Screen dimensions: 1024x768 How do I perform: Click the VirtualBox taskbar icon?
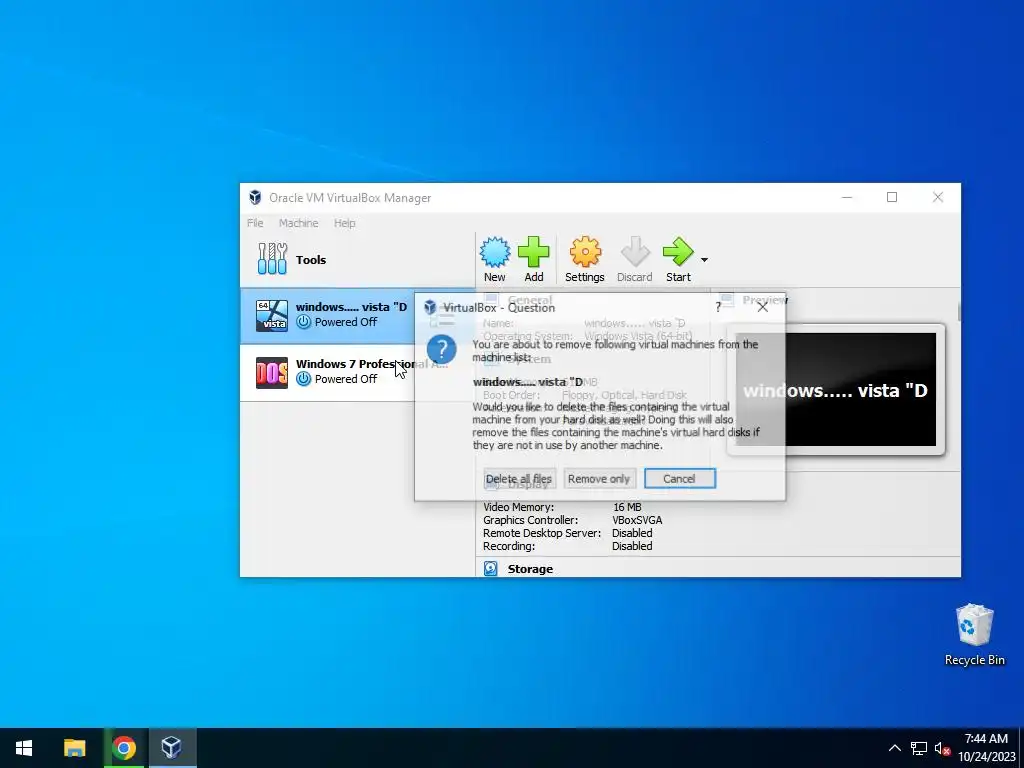pyautogui.click(x=172, y=748)
